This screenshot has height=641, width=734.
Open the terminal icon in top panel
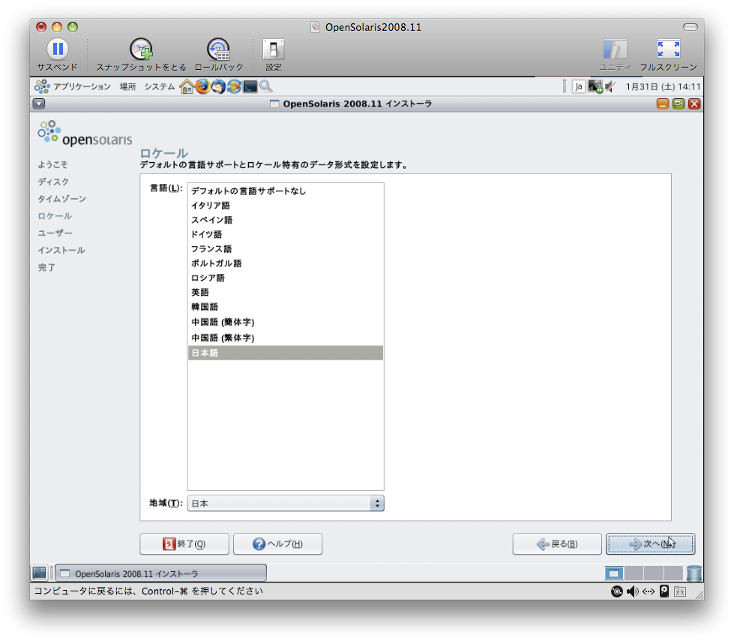250,87
